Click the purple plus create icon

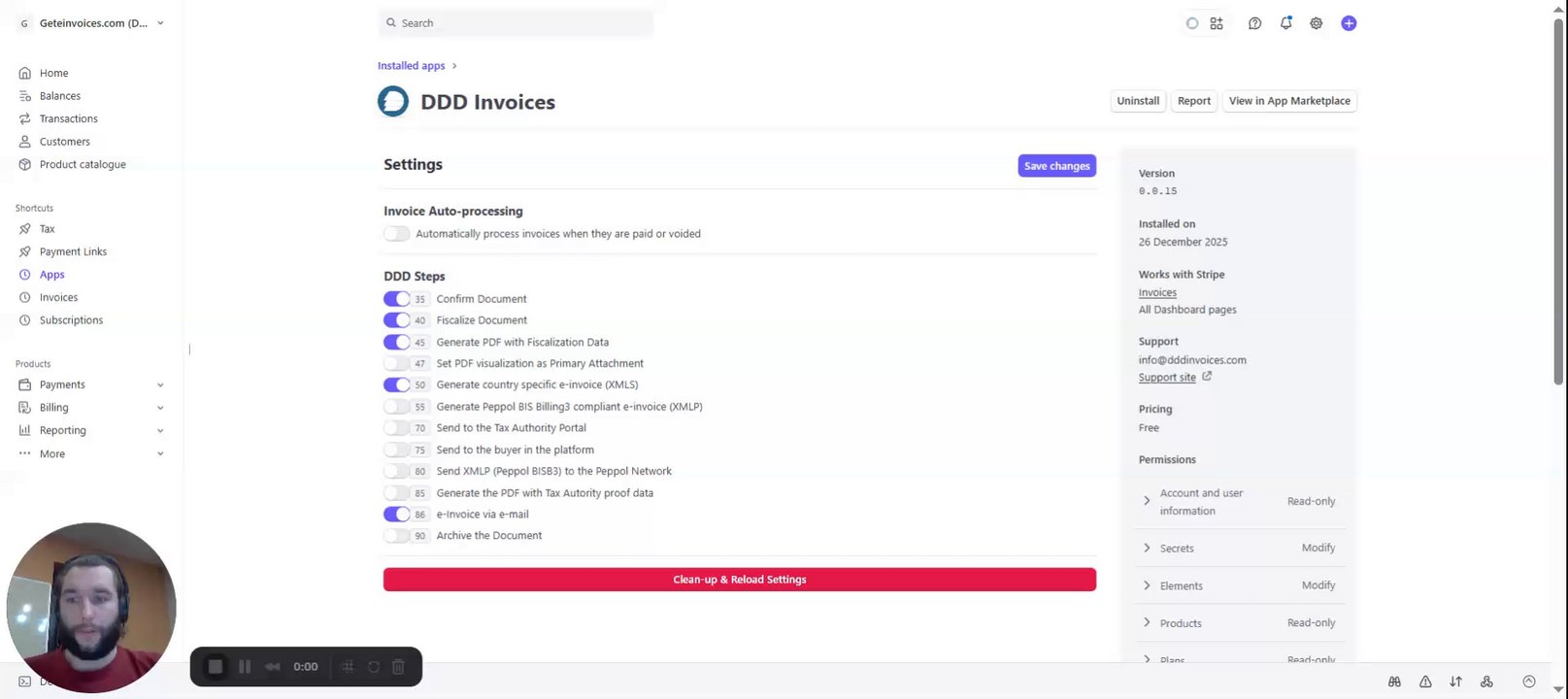(x=1349, y=23)
